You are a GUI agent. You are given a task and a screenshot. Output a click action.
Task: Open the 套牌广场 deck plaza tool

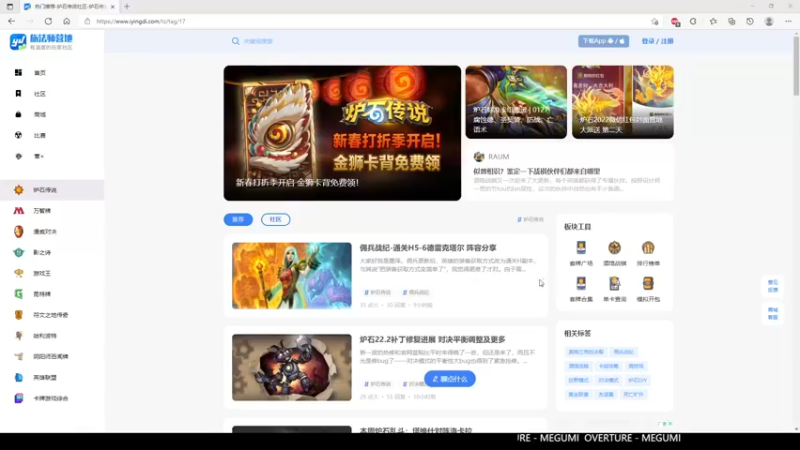(x=581, y=254)
